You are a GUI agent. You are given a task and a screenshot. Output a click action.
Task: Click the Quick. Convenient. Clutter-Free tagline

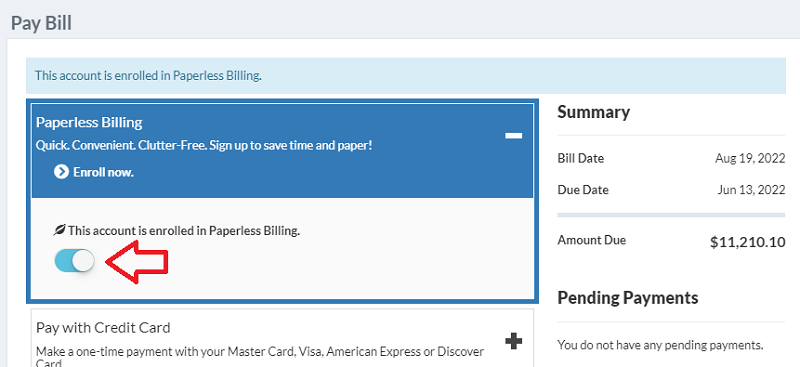[x=204, y=145]
